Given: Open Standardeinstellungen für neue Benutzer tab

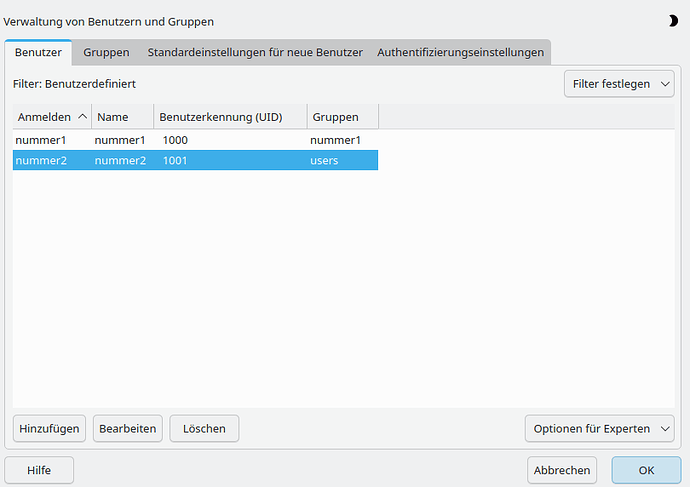Looking at the screenshot, I should pyautogui.click(x=255, y=52).
